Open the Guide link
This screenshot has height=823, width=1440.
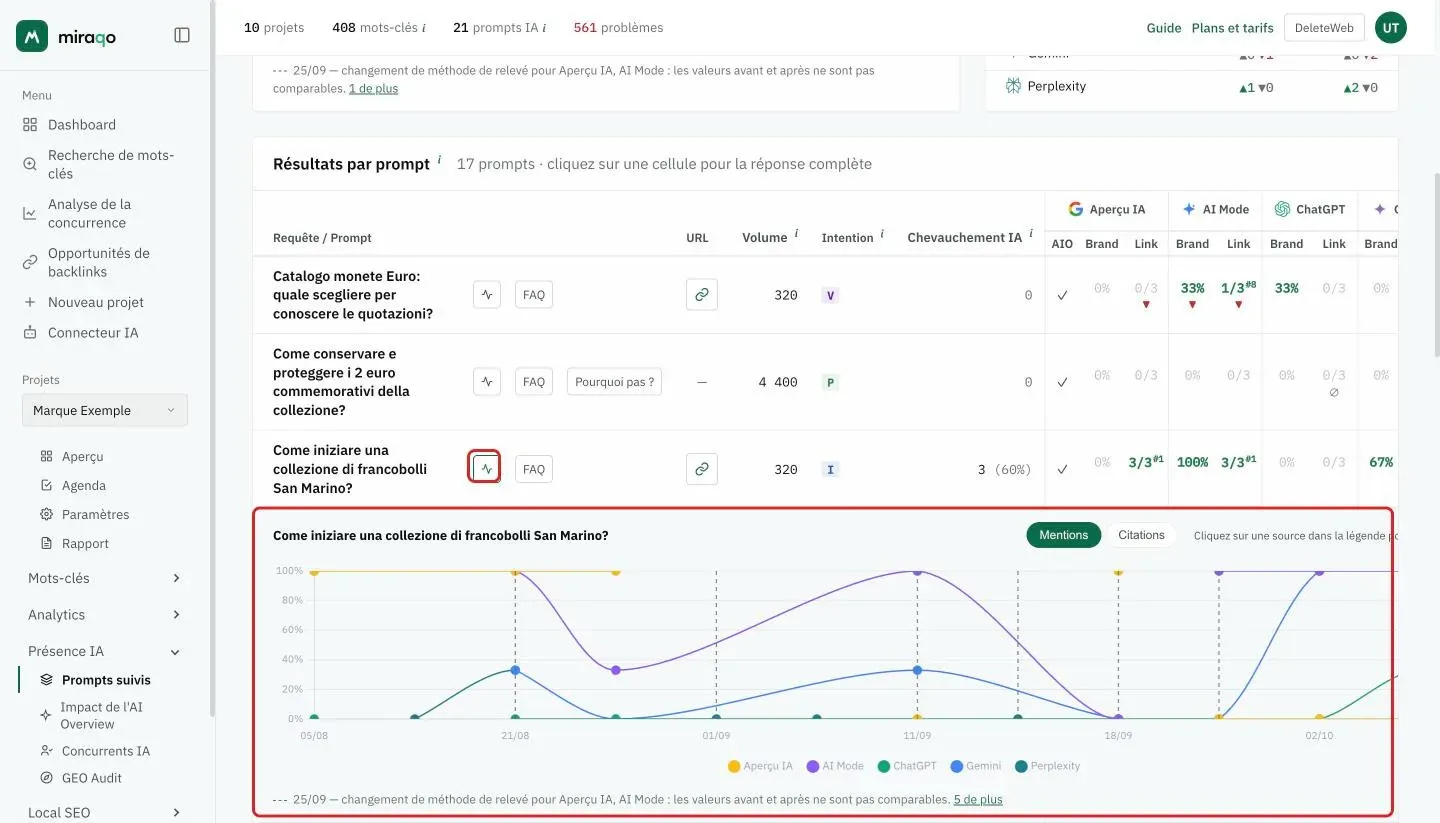click(1164, 28)
